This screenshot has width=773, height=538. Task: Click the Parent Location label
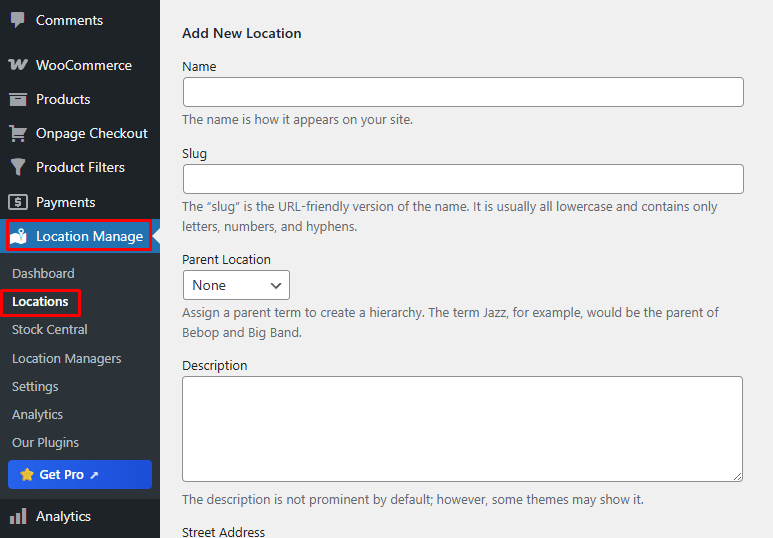point(226,259)
